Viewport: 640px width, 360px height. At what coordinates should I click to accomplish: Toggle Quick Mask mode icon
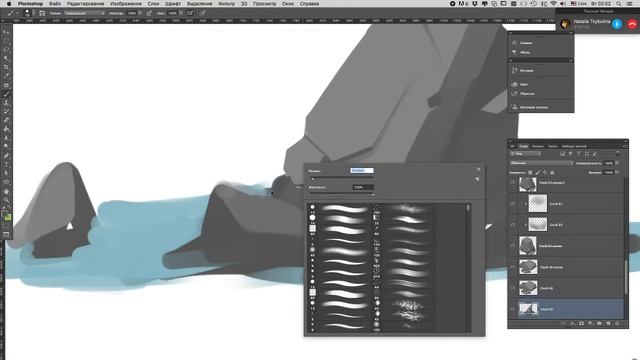point(6,226)
